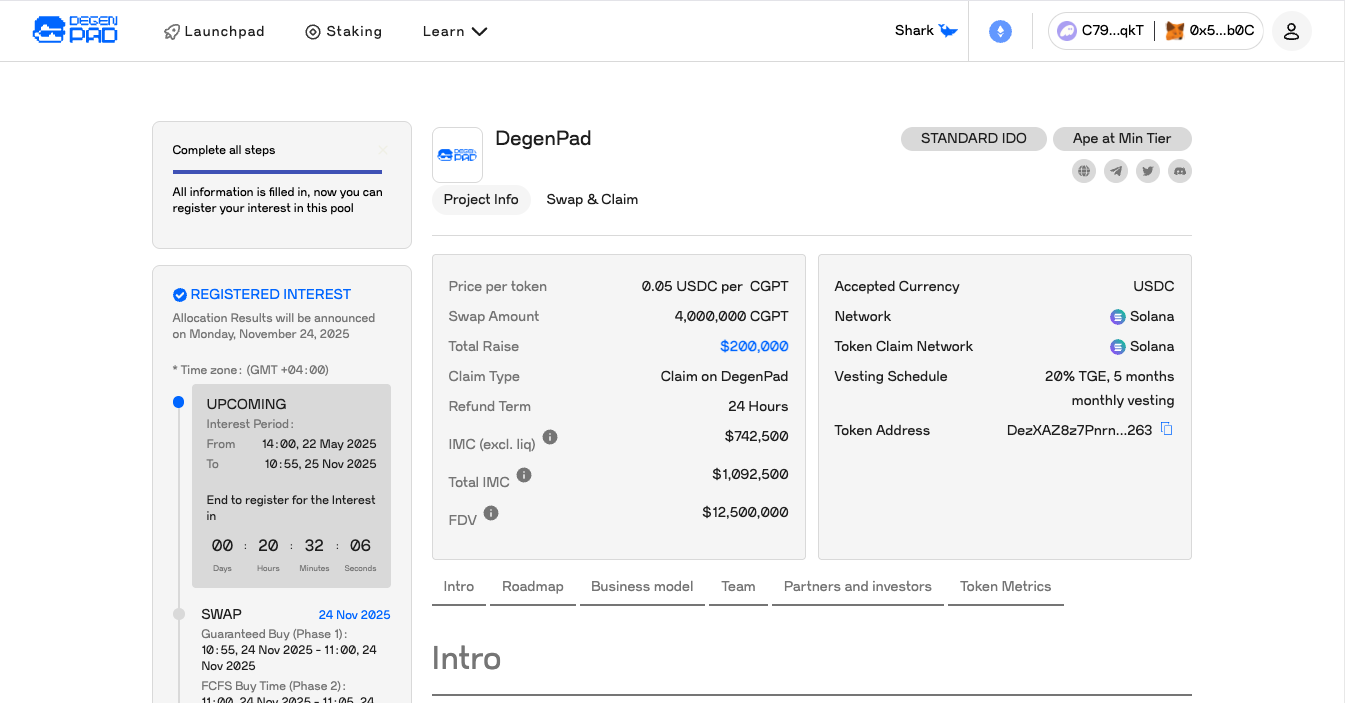This screenshot has height=703, width=1345.
Task: Click the MetaMask wallet address 0x5...b0C
Action: 1210,31
